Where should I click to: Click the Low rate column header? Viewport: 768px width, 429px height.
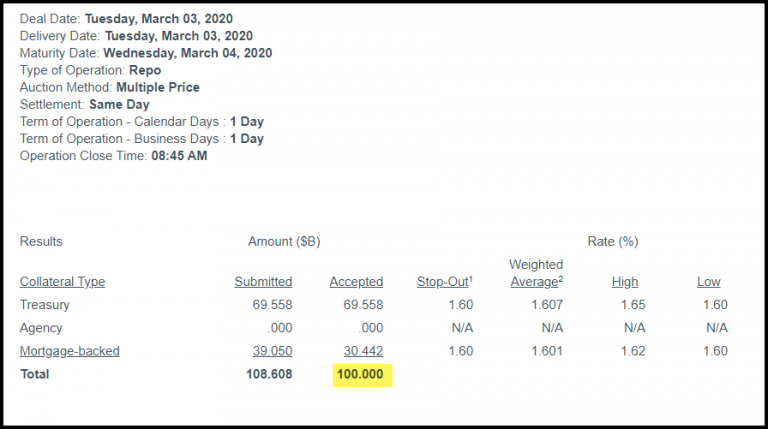pyautogui.click(x=708, y=282)
